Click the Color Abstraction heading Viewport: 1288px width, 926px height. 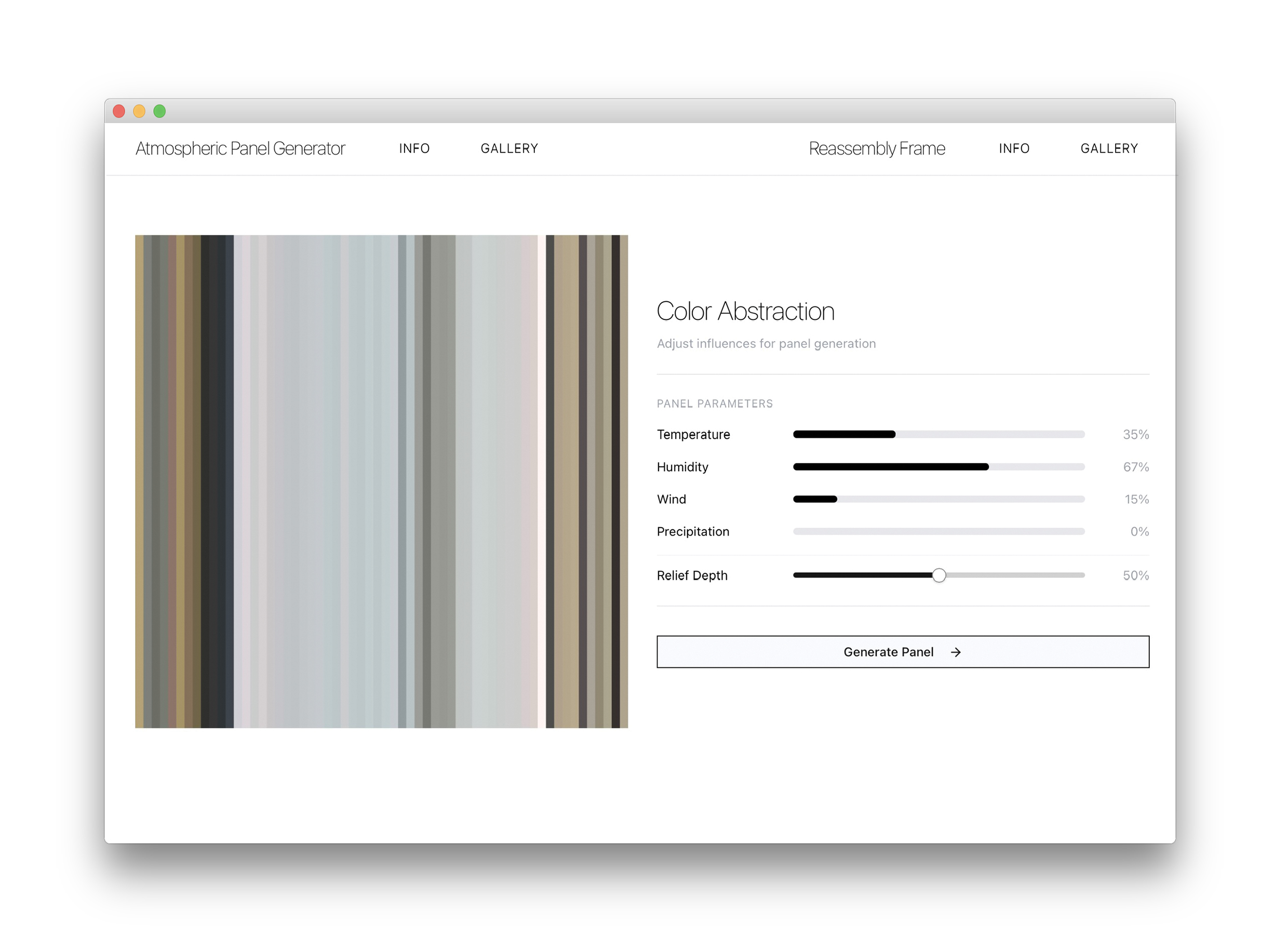pyautogui.click(x=745, y=311)
